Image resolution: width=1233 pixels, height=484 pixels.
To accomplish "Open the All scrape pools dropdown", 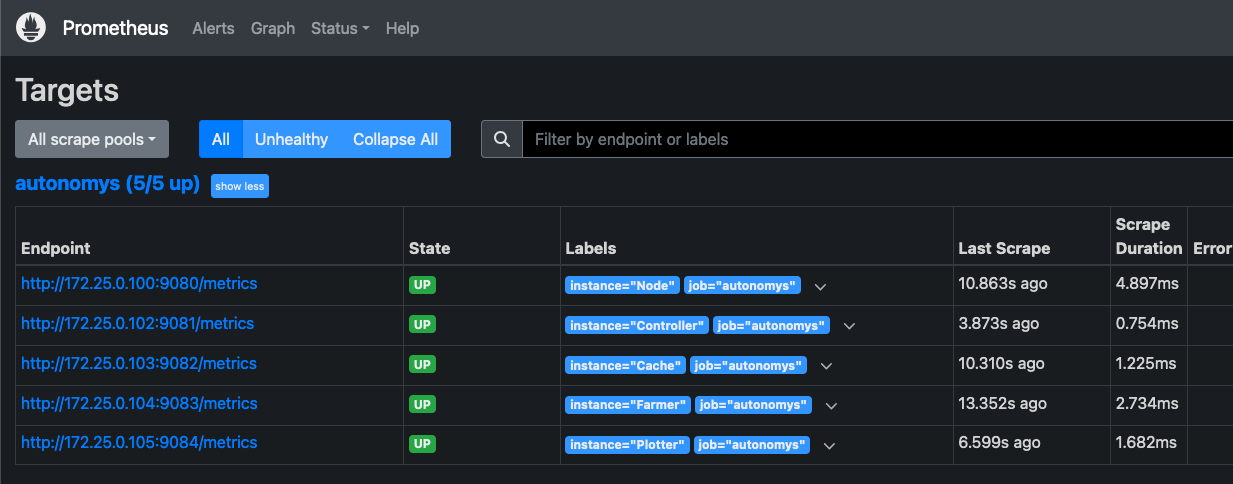I will pyautogui.click(x=92, y=139).
